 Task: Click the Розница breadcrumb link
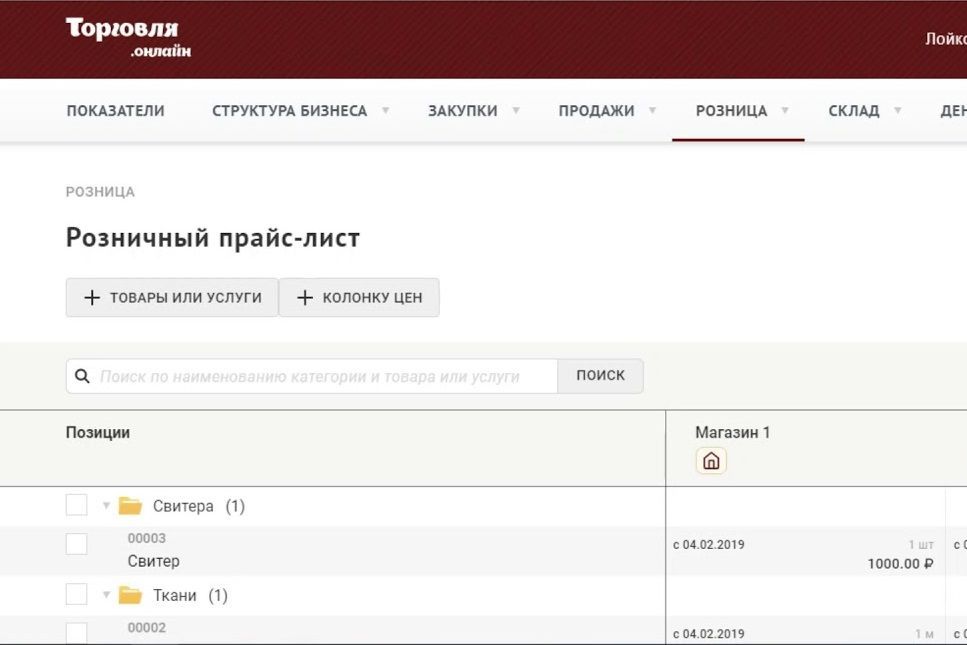tap(100, 192)
